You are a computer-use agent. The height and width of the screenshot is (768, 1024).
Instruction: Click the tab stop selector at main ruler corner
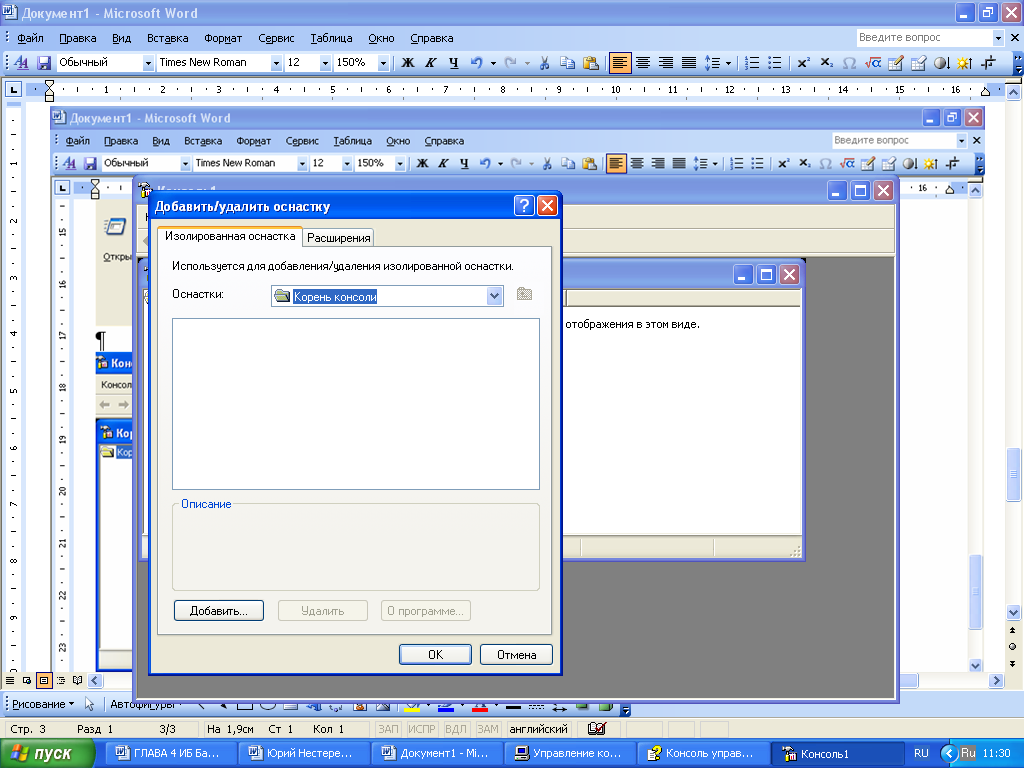[13, 89]
